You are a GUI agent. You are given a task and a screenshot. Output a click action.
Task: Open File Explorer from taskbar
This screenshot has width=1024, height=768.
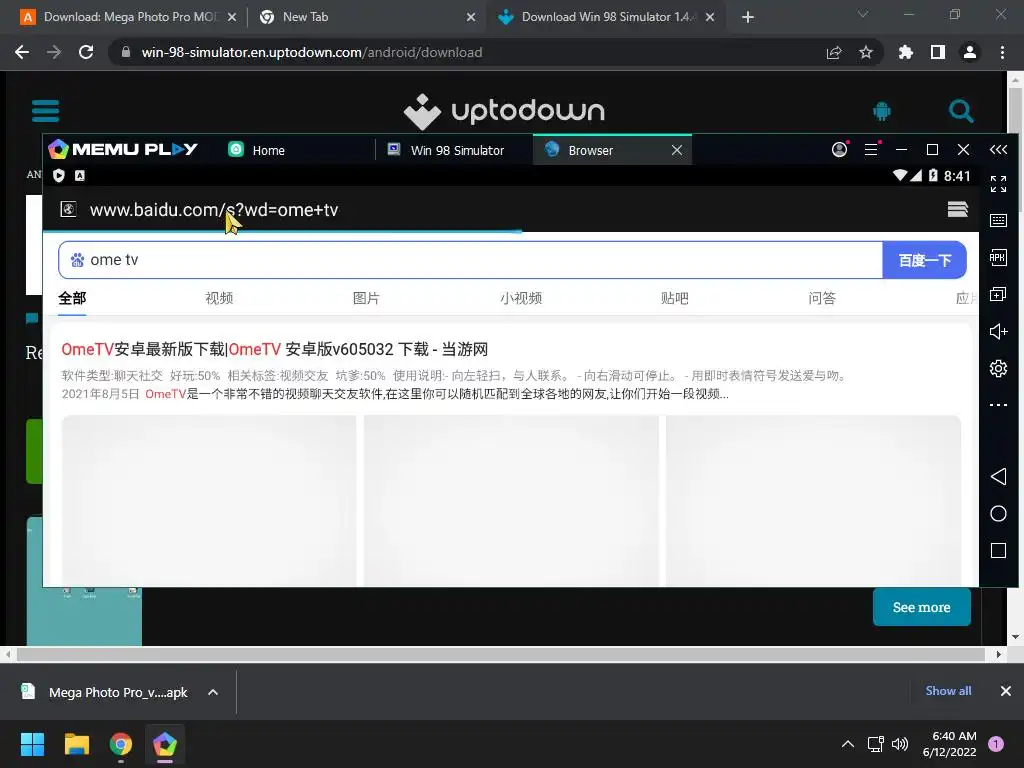point(76,744)
